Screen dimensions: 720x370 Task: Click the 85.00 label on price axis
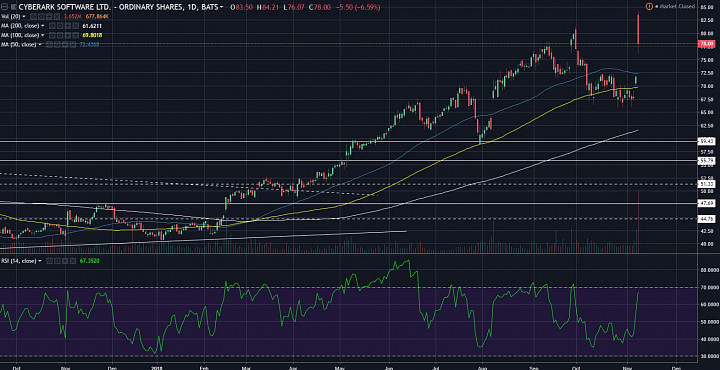click(x=706, y=7)
